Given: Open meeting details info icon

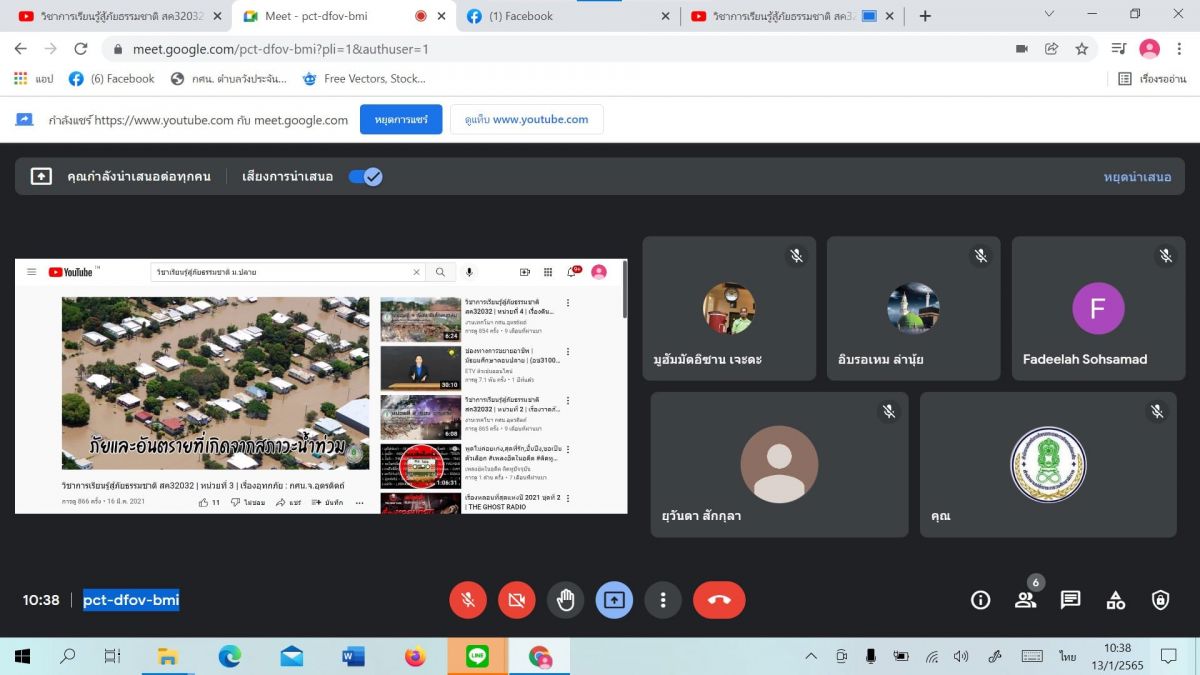Looking at the screenshot, I should (980, 600).
